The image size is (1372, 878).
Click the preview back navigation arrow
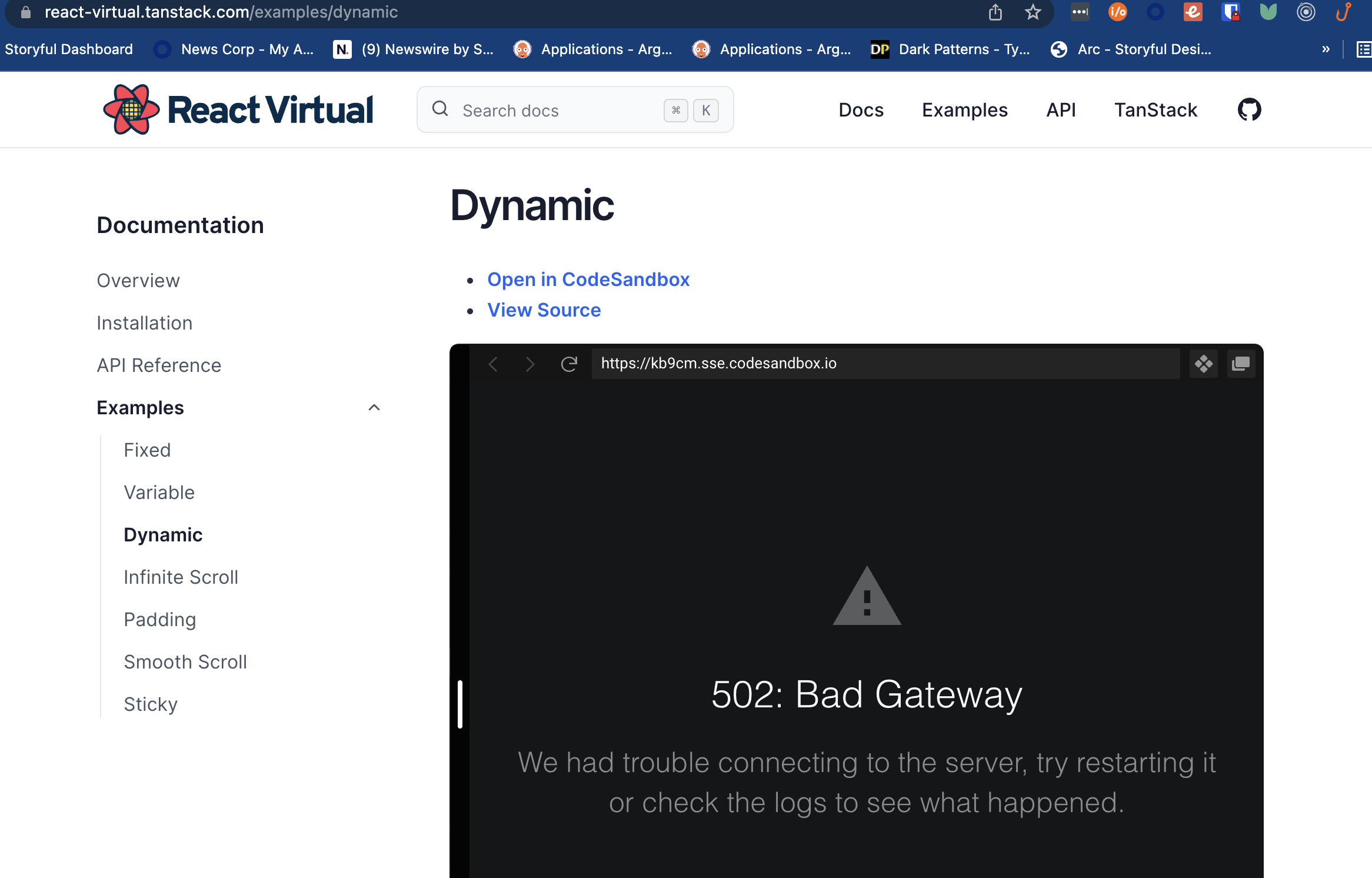coord(494,364)
